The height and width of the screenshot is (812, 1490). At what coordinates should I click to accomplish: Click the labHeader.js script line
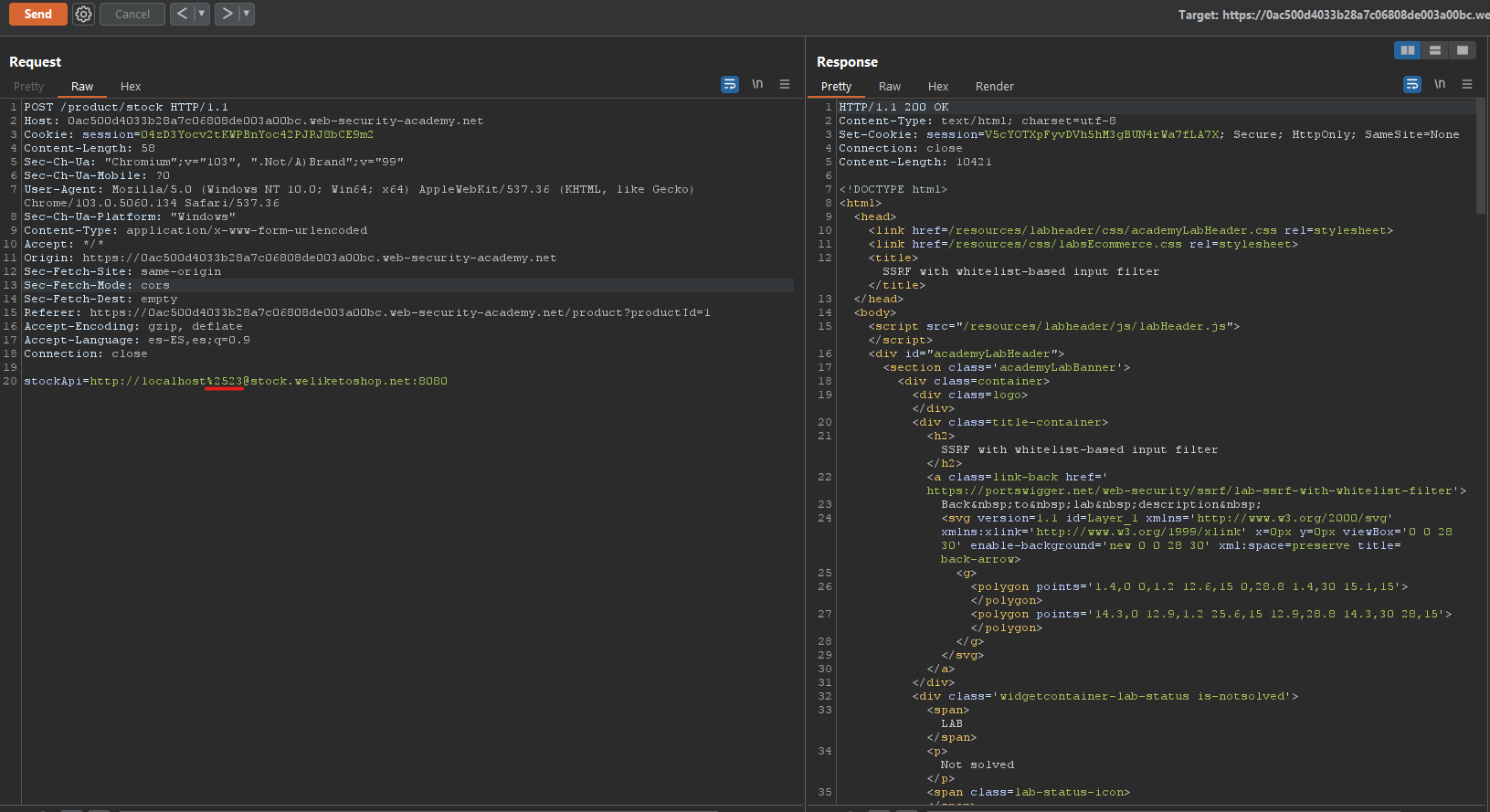click(1053, 326)
